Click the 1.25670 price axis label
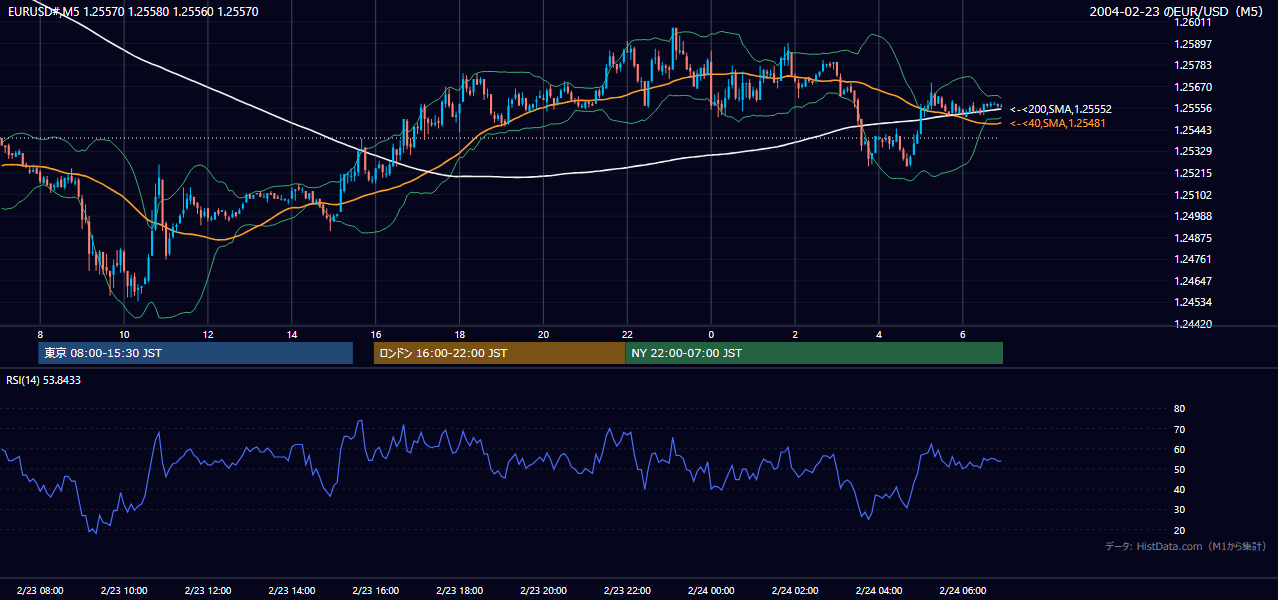1278x600 pixels. pyautogui.click(x=1194, y=87)
